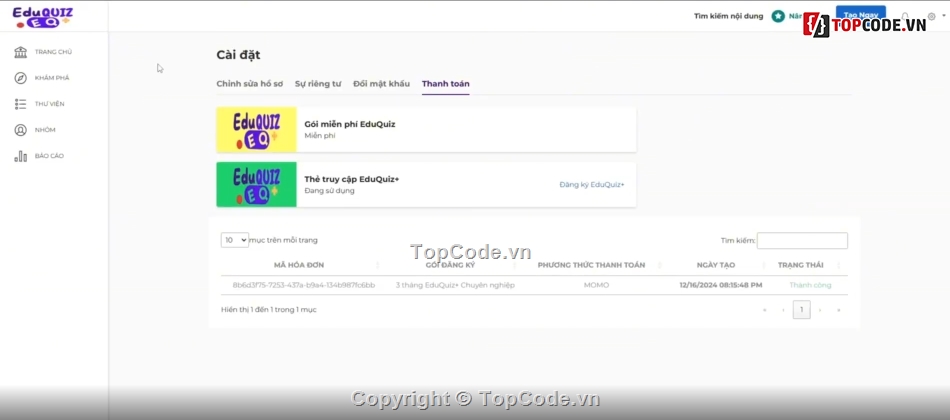
Task: Click the EduQuiz EQ+ logo
Action: point(42,17)
